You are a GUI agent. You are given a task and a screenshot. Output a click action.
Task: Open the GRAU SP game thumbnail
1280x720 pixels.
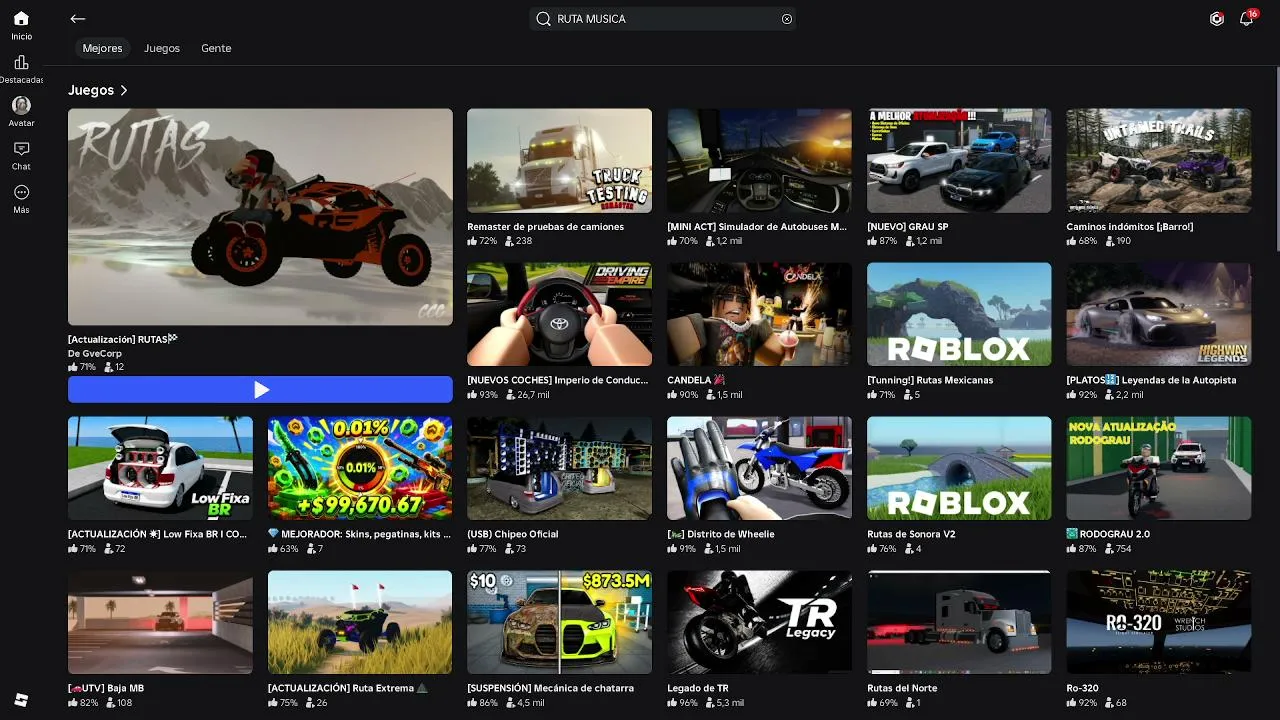959,161
